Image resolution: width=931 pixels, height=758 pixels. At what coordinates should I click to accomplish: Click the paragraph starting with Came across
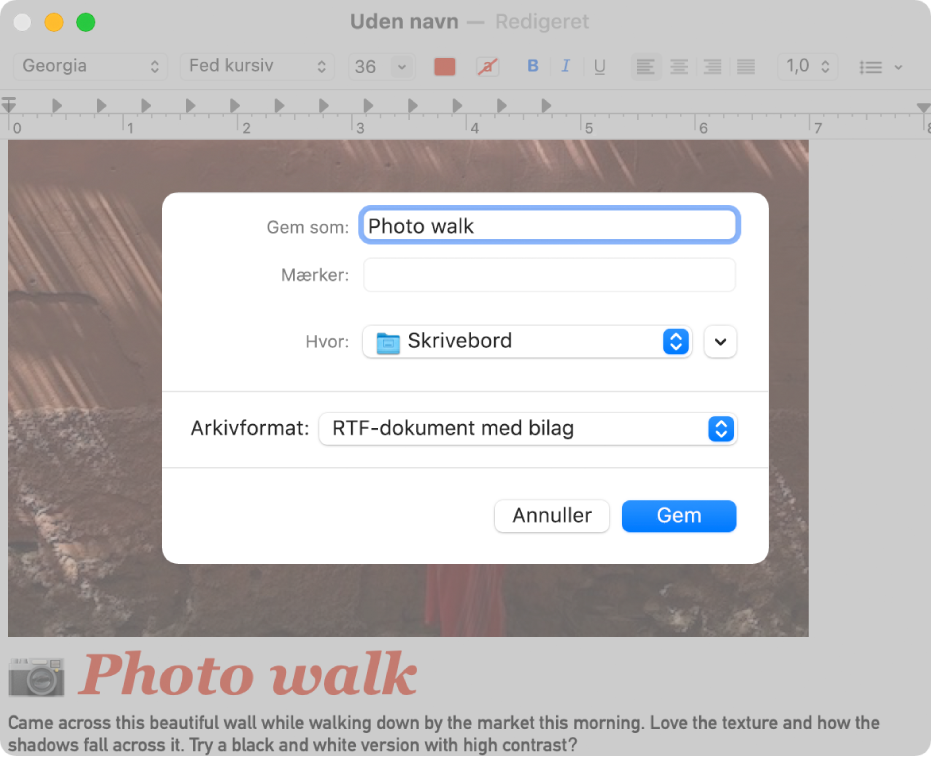tap(444, 734)
